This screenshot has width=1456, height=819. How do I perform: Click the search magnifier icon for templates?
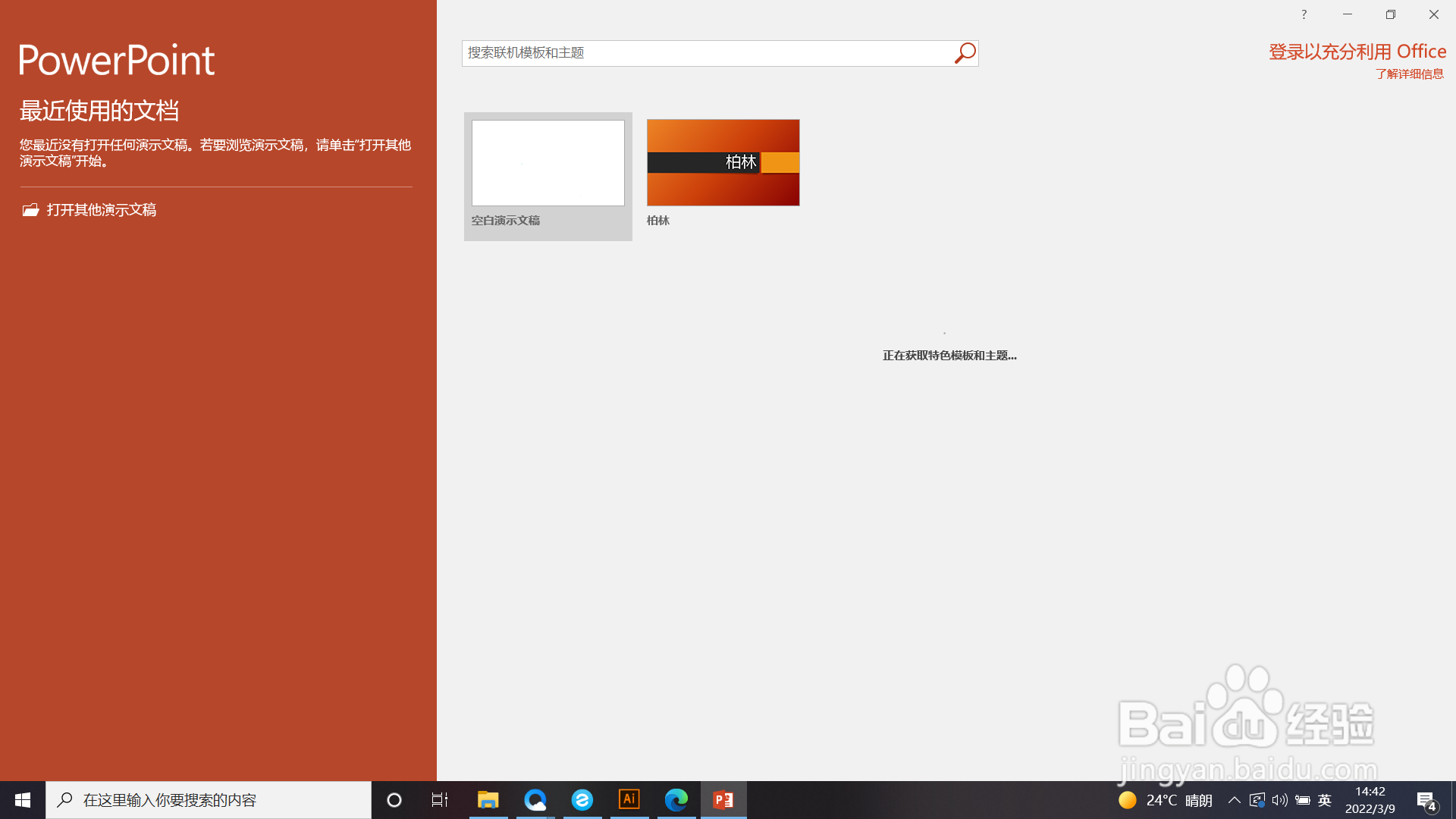coord(965,53)
